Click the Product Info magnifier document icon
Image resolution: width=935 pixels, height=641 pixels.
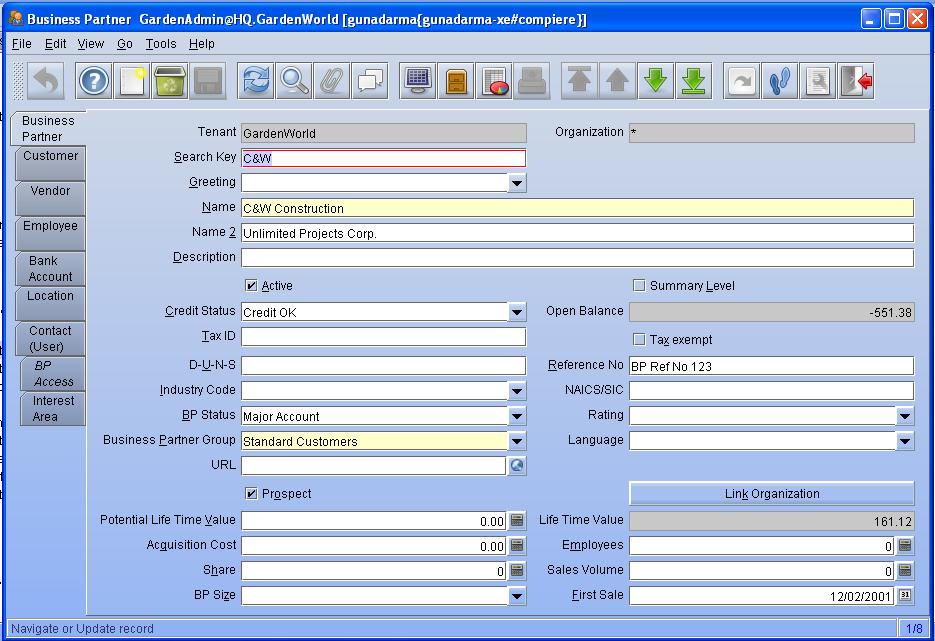(x=818, y=80)
